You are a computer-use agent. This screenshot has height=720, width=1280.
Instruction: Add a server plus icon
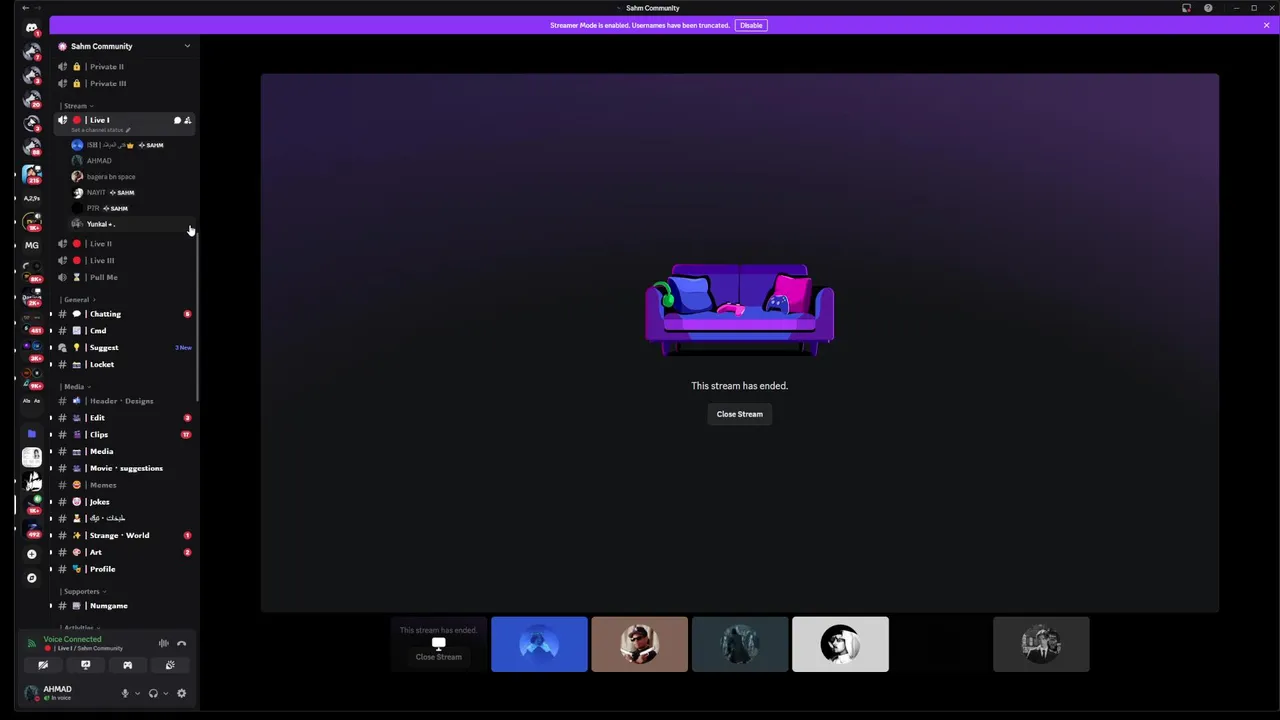pyautogui.click(x=32, y=554)
